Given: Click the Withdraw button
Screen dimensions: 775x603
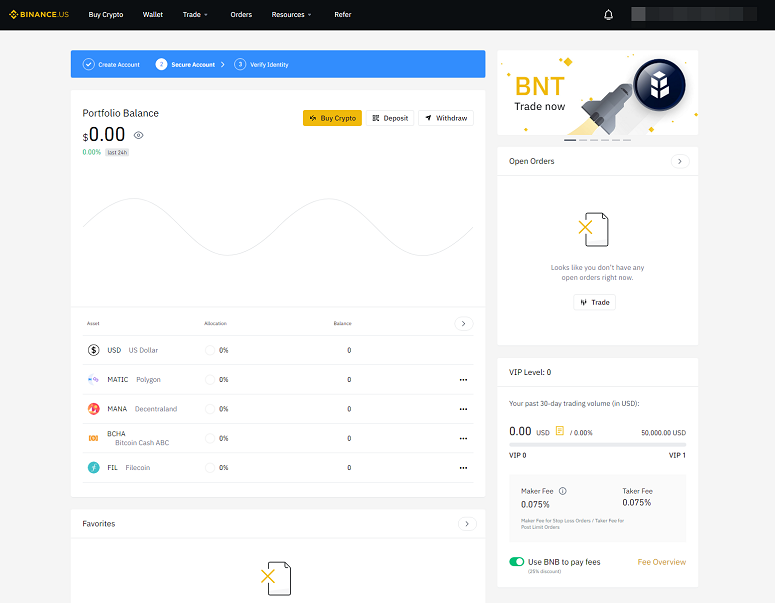Looking at the screenshot, I should point(446,118).
